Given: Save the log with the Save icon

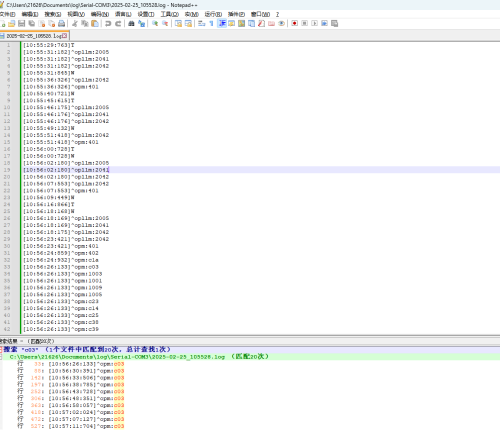Looking at the screenshot, I should pos(22,23).
